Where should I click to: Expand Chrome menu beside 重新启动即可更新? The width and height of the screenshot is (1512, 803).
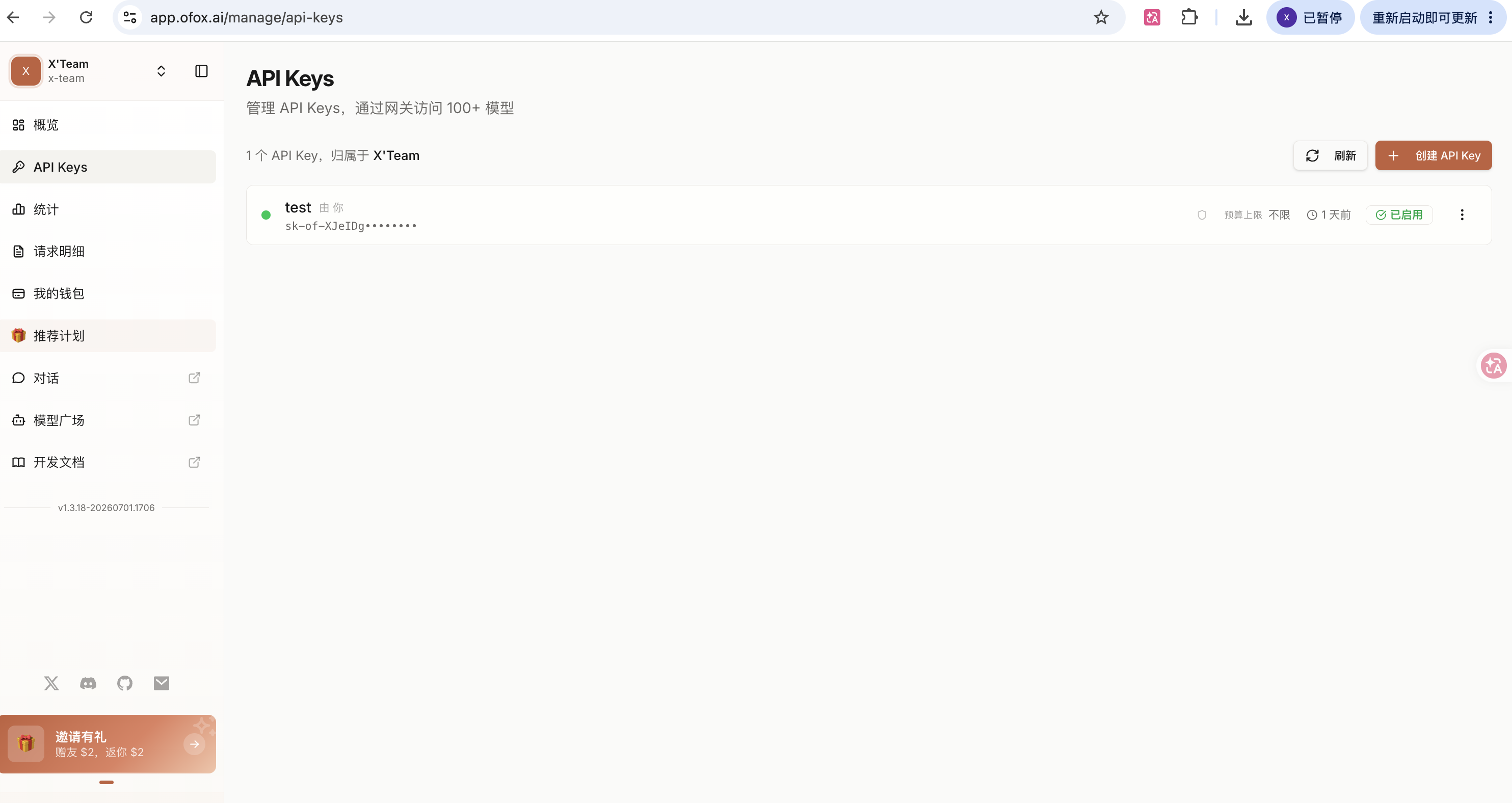point(1491,18)
